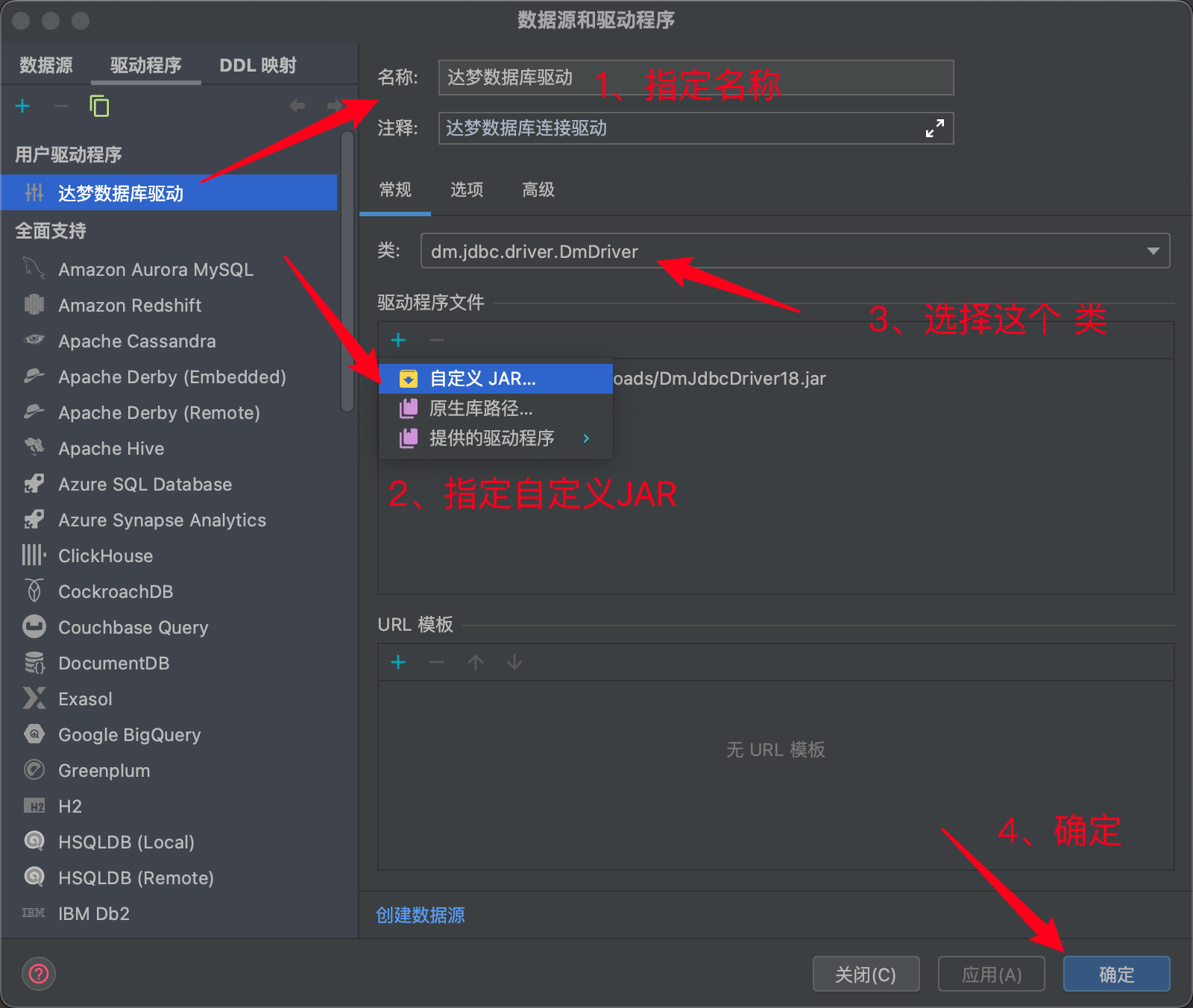
Task: Click the duplicate driver icon
Action: [99, 107]
